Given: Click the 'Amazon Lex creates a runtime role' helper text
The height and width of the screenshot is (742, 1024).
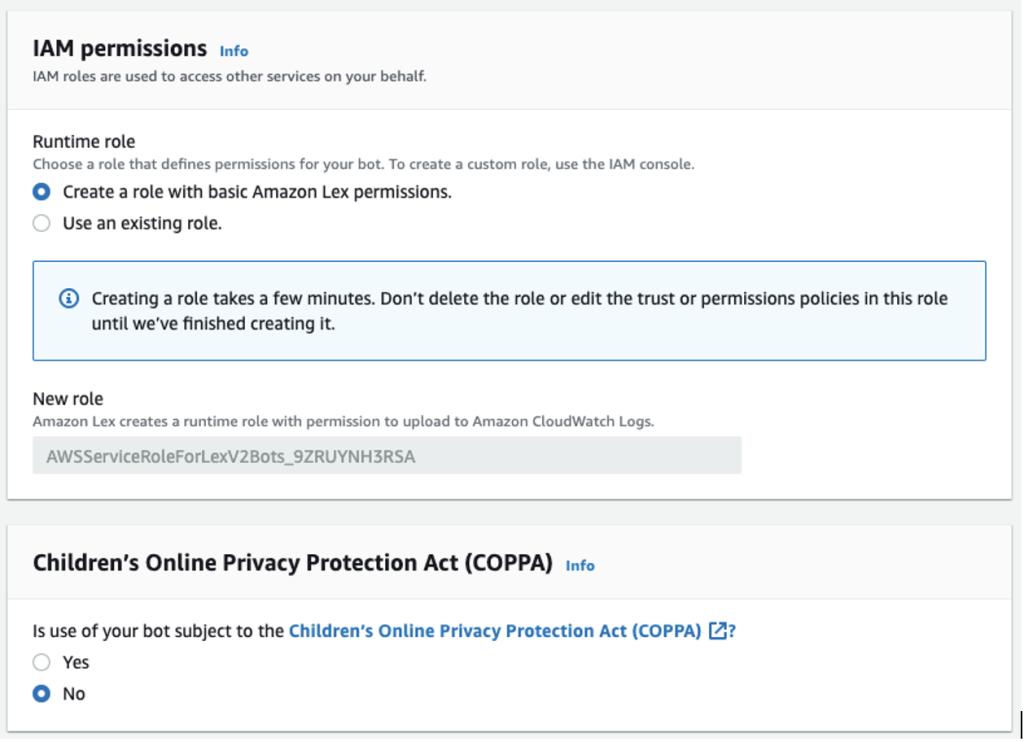Looking at the screenshot, I should pos(343,421).
